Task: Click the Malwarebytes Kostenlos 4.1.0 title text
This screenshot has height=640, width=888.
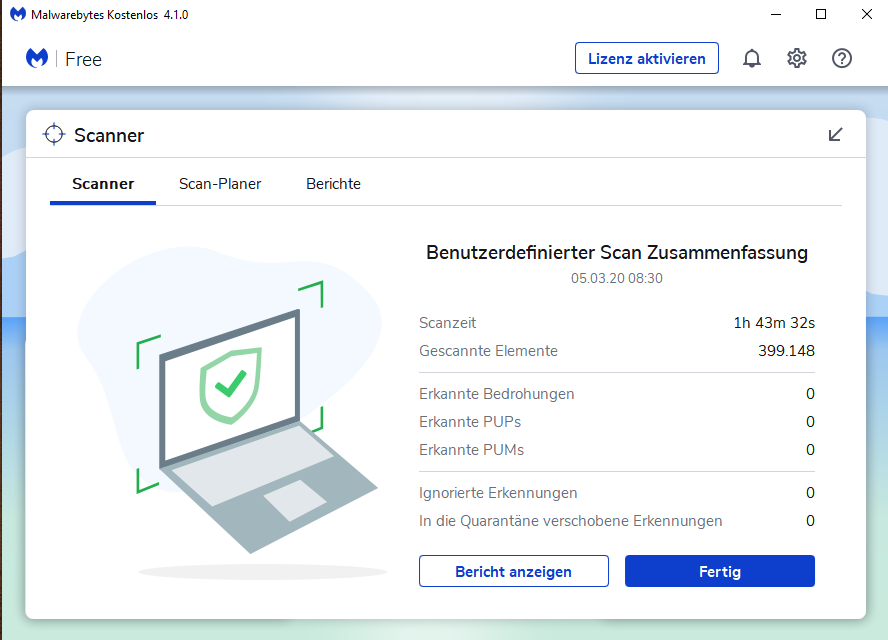Action: [x=110, y=15]
